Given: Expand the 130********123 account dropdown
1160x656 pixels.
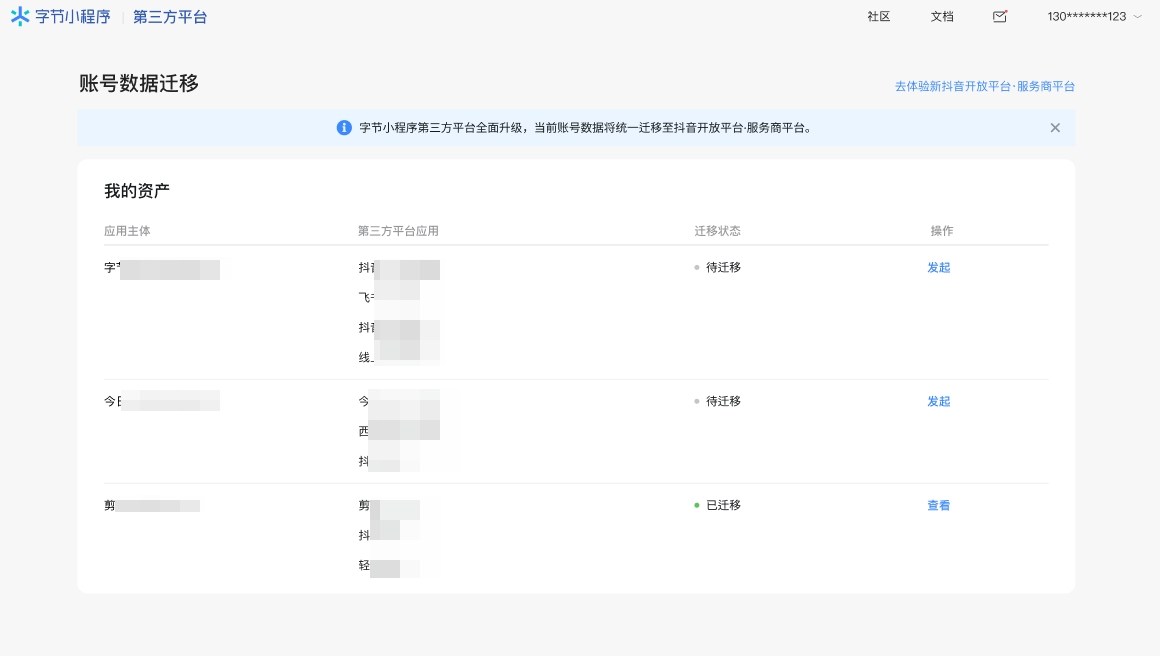Looking at the screenshot, I should coord(1094,16).
